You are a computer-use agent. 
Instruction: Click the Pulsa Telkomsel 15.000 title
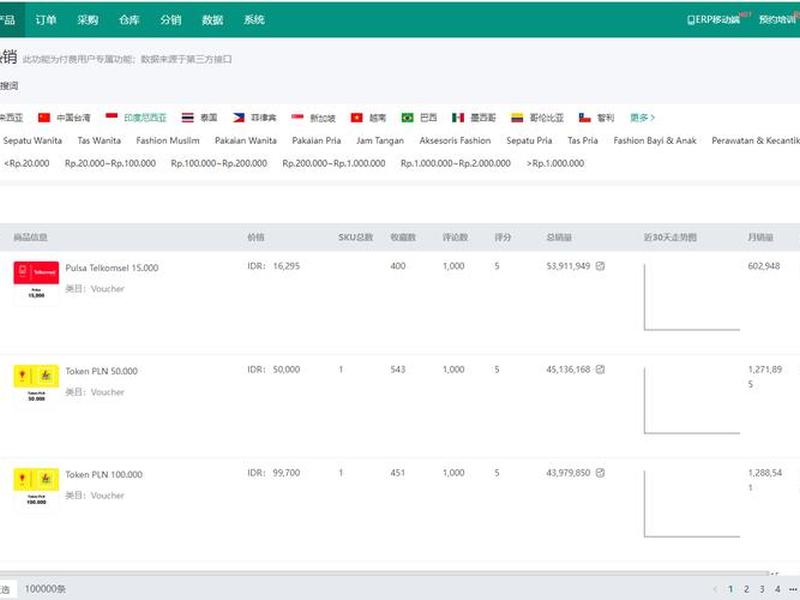coord(112,268)
